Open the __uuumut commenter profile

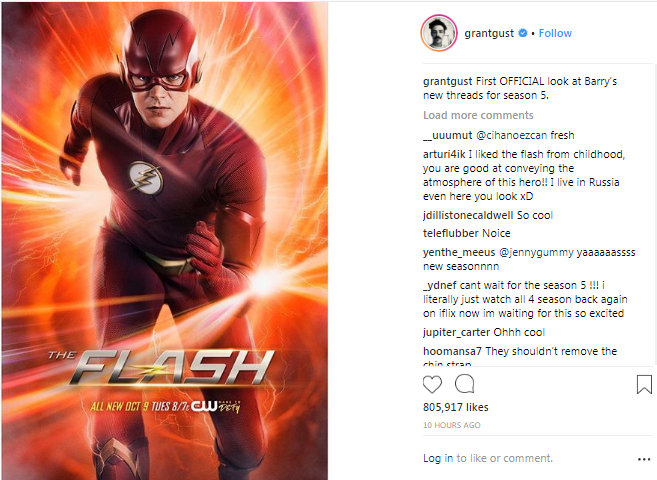[x=447, y=135]
